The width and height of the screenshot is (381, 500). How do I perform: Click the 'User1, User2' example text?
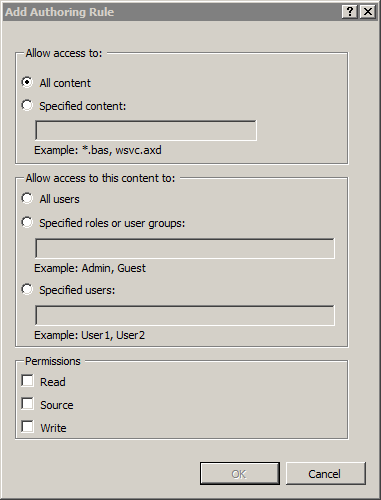pos(113,335)
